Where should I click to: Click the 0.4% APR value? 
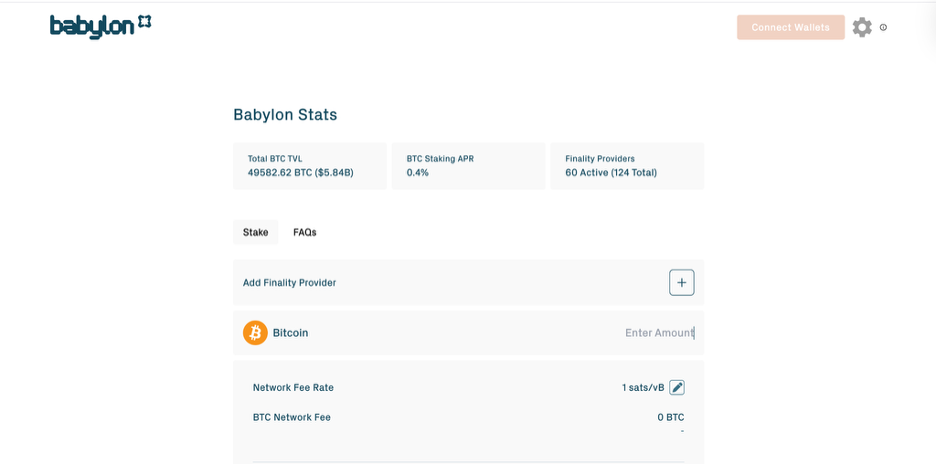coord(417,173)
